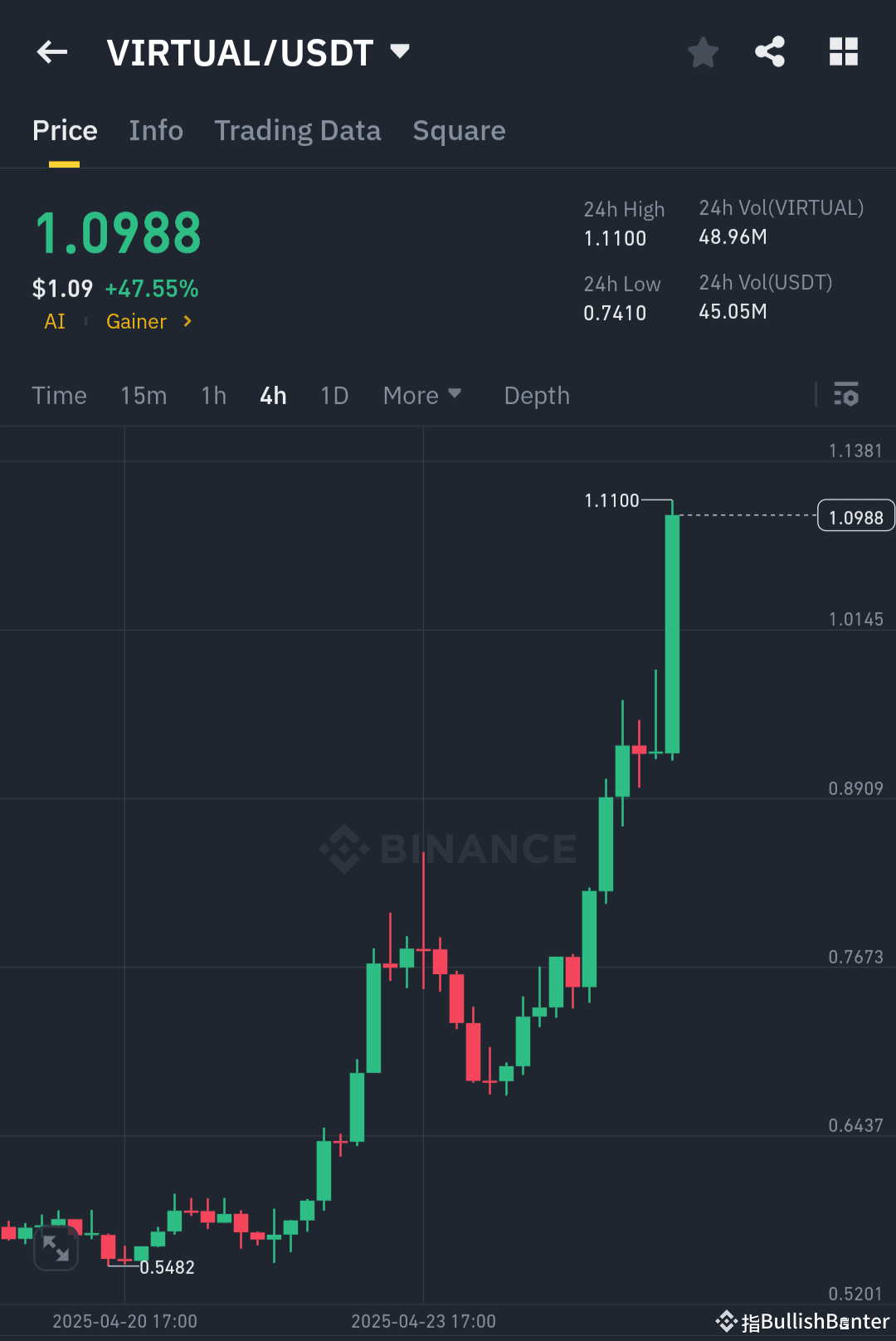Select the Info tab
Viewport: 896px width, 1341px height.
(156, 130)
